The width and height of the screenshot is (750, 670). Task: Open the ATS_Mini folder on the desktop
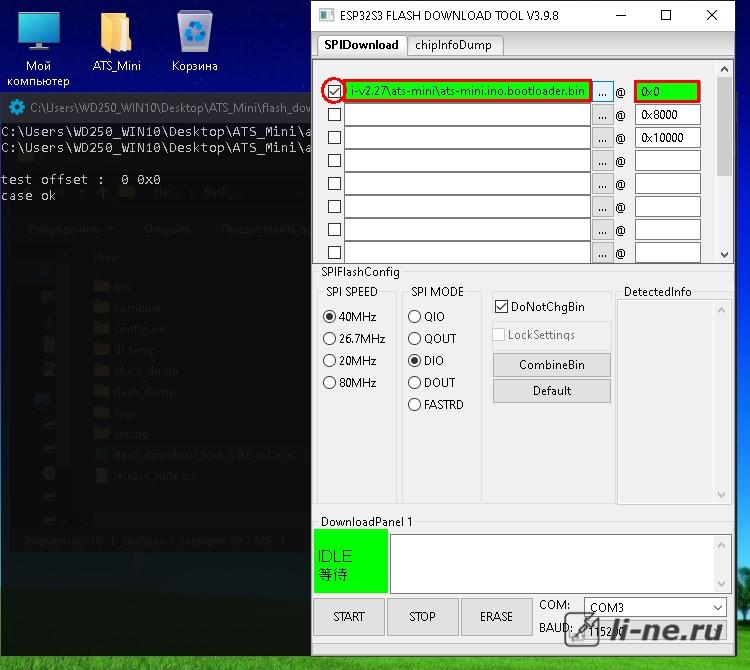pyautogui.click(x=116, y=42)
